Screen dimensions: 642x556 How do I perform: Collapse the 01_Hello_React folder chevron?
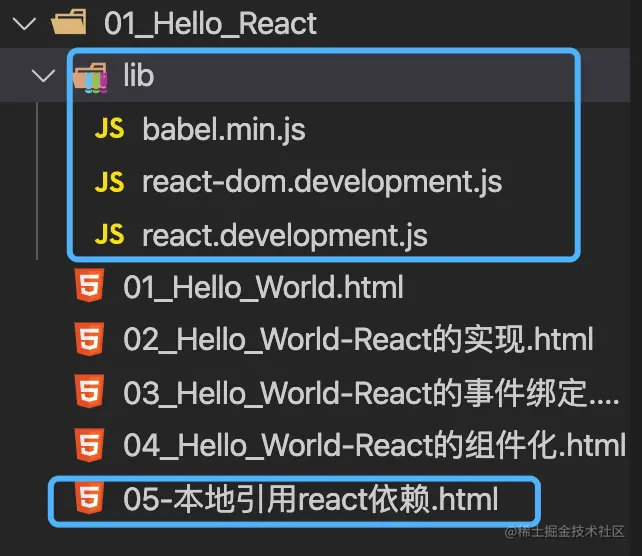point(25,24)
